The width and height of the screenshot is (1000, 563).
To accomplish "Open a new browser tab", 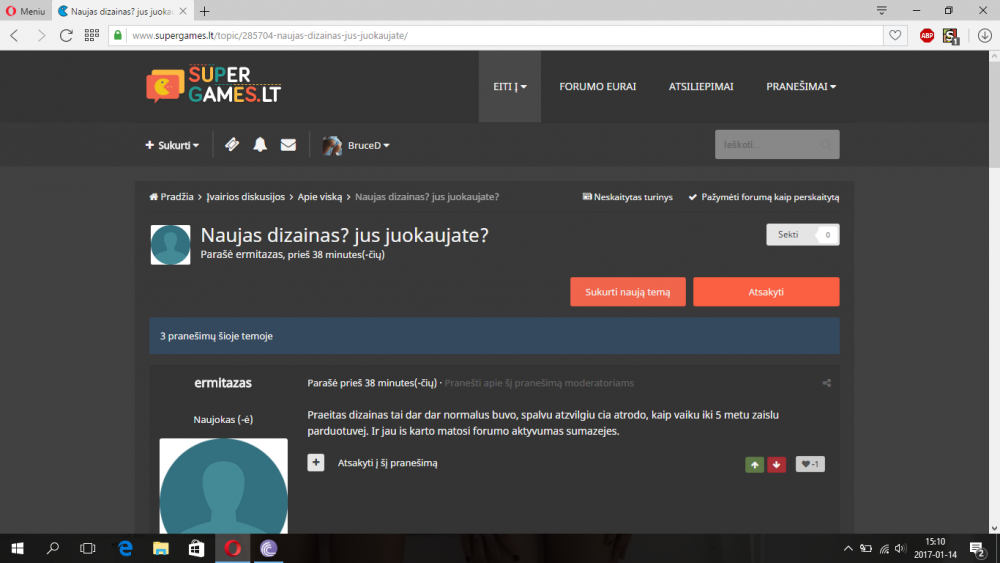I will coord(204,11).
